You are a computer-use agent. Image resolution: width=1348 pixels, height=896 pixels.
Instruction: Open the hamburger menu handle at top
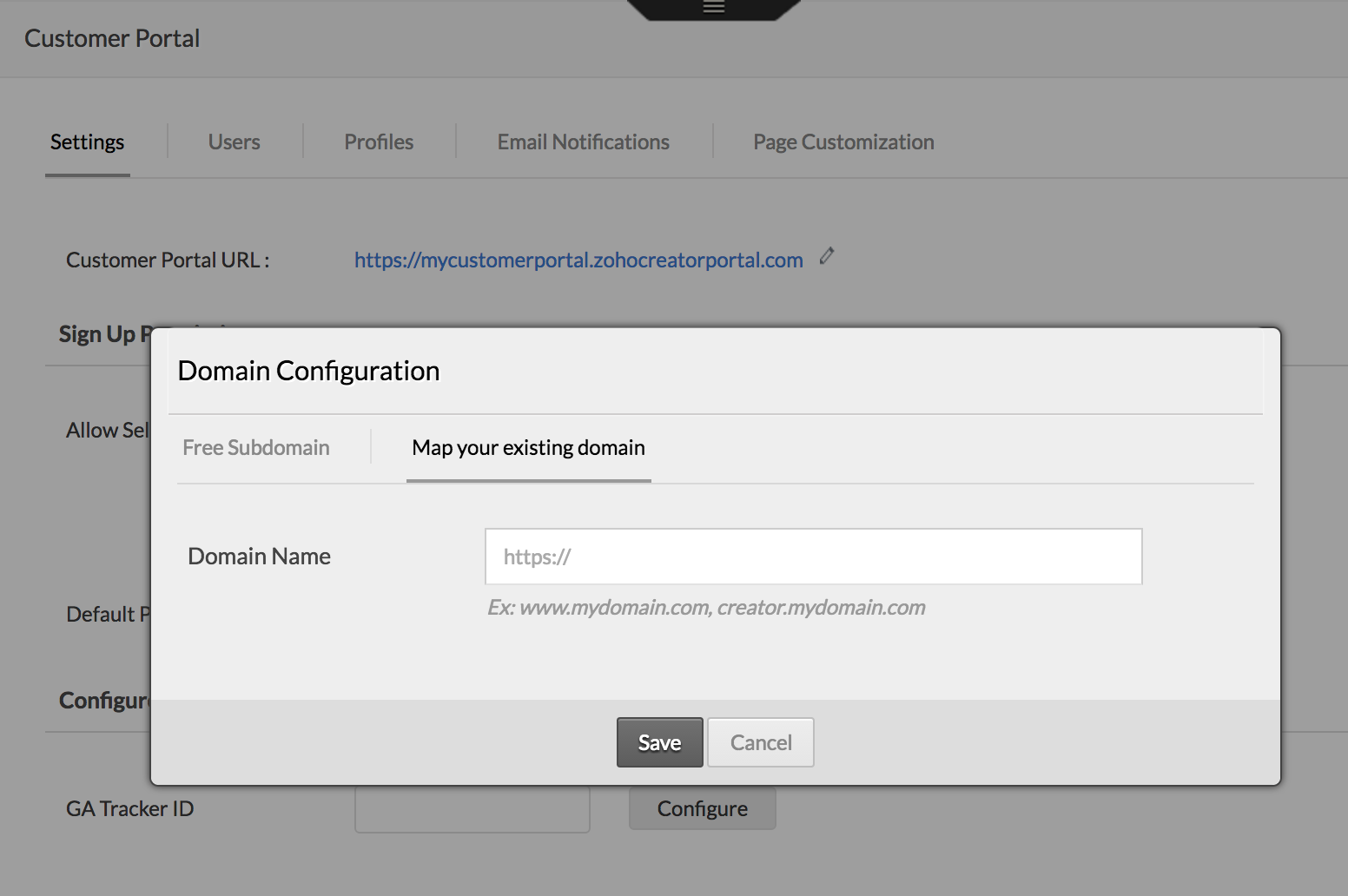pyautogui.click(x=713, y=8)
